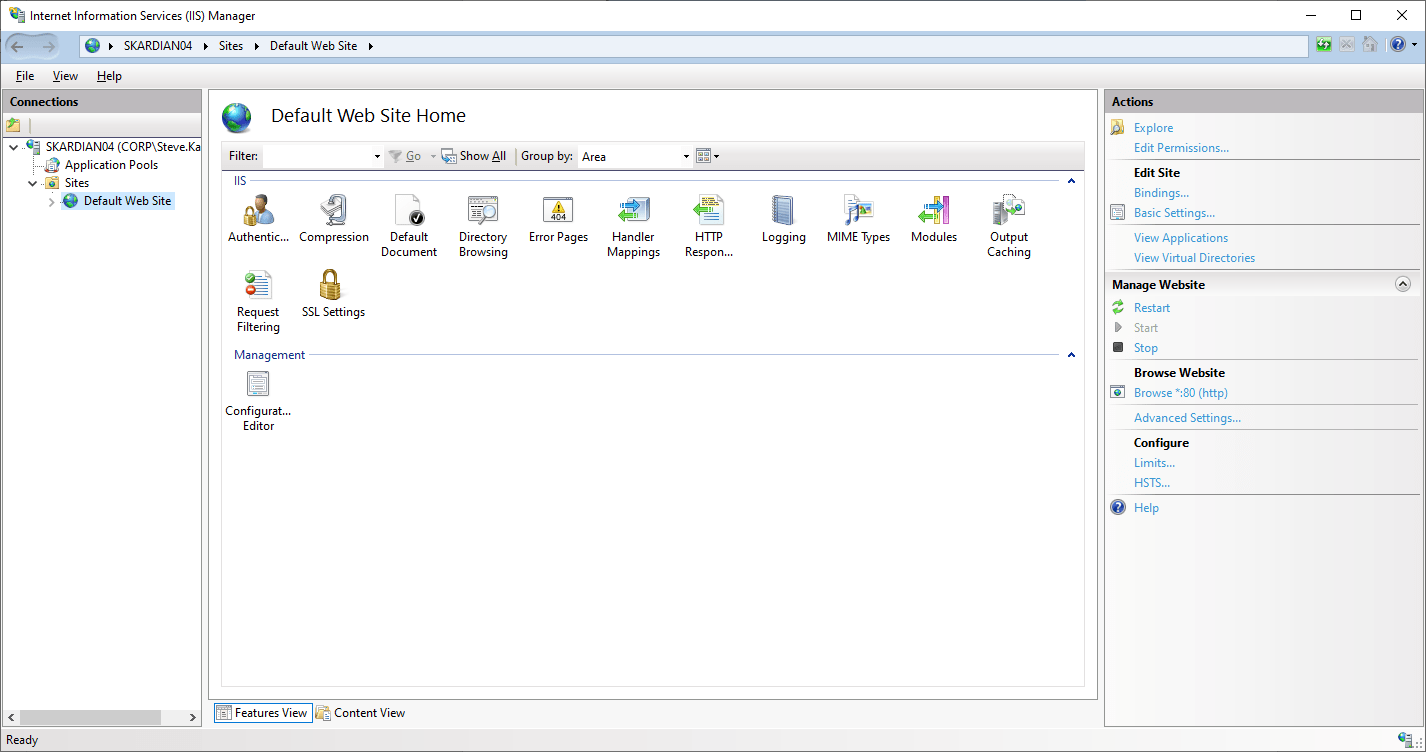
Task: Open HTTP Response Headers feature
Action: [x=708, y=226]
